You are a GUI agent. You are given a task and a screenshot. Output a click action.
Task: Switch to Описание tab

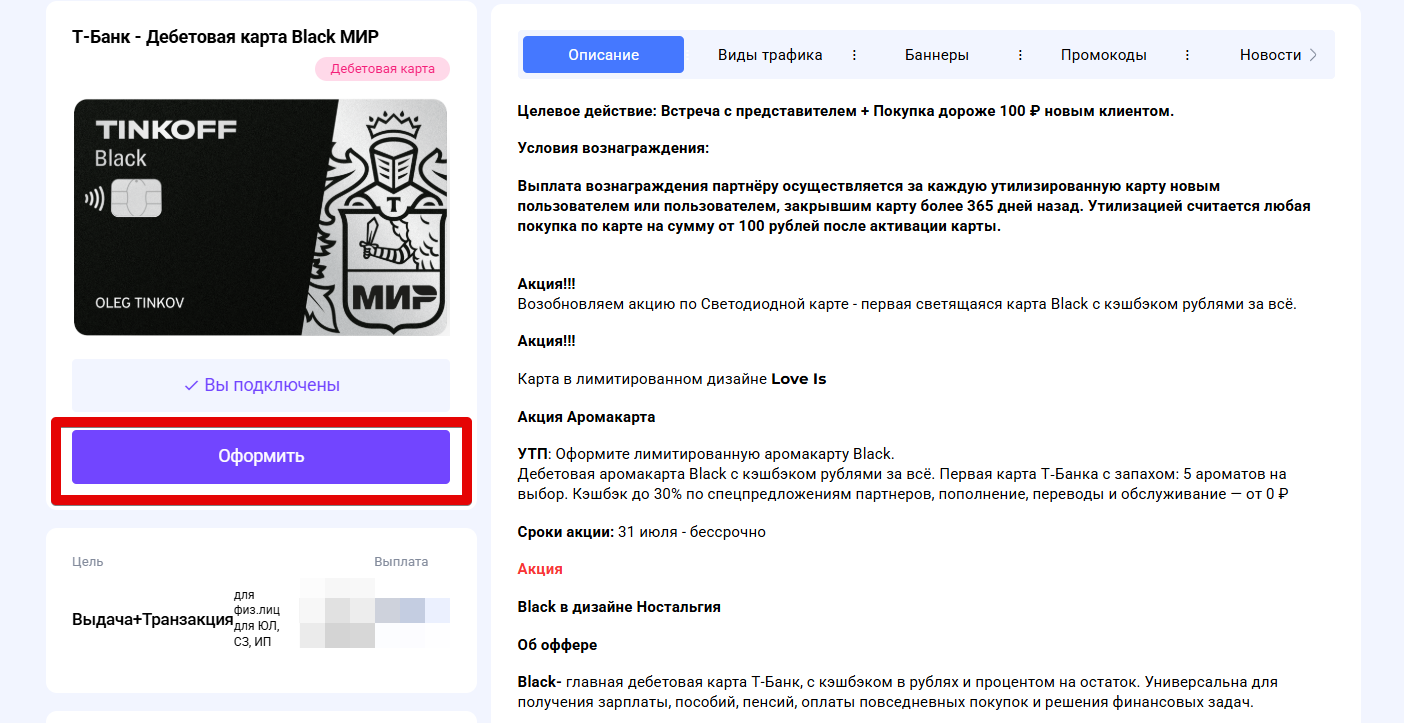(x=603, y=55)
